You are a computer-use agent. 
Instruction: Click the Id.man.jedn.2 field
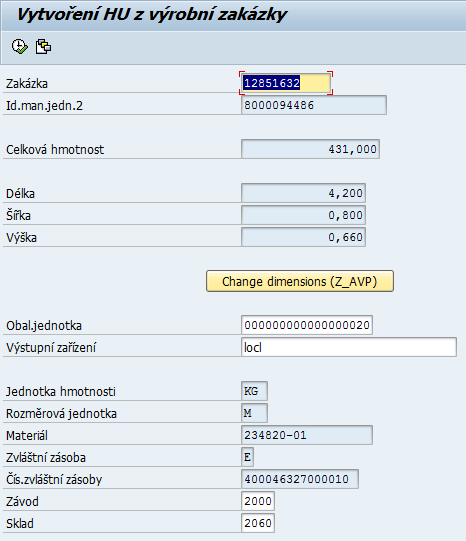[x=314, y=105]
